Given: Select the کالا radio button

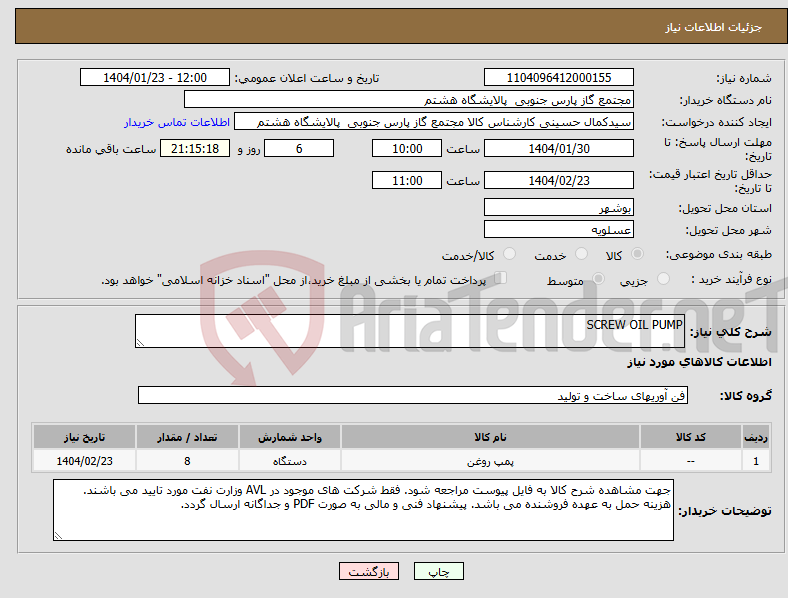Looking at the screenshot, I should pyautogui.click(x=637, y=254).
